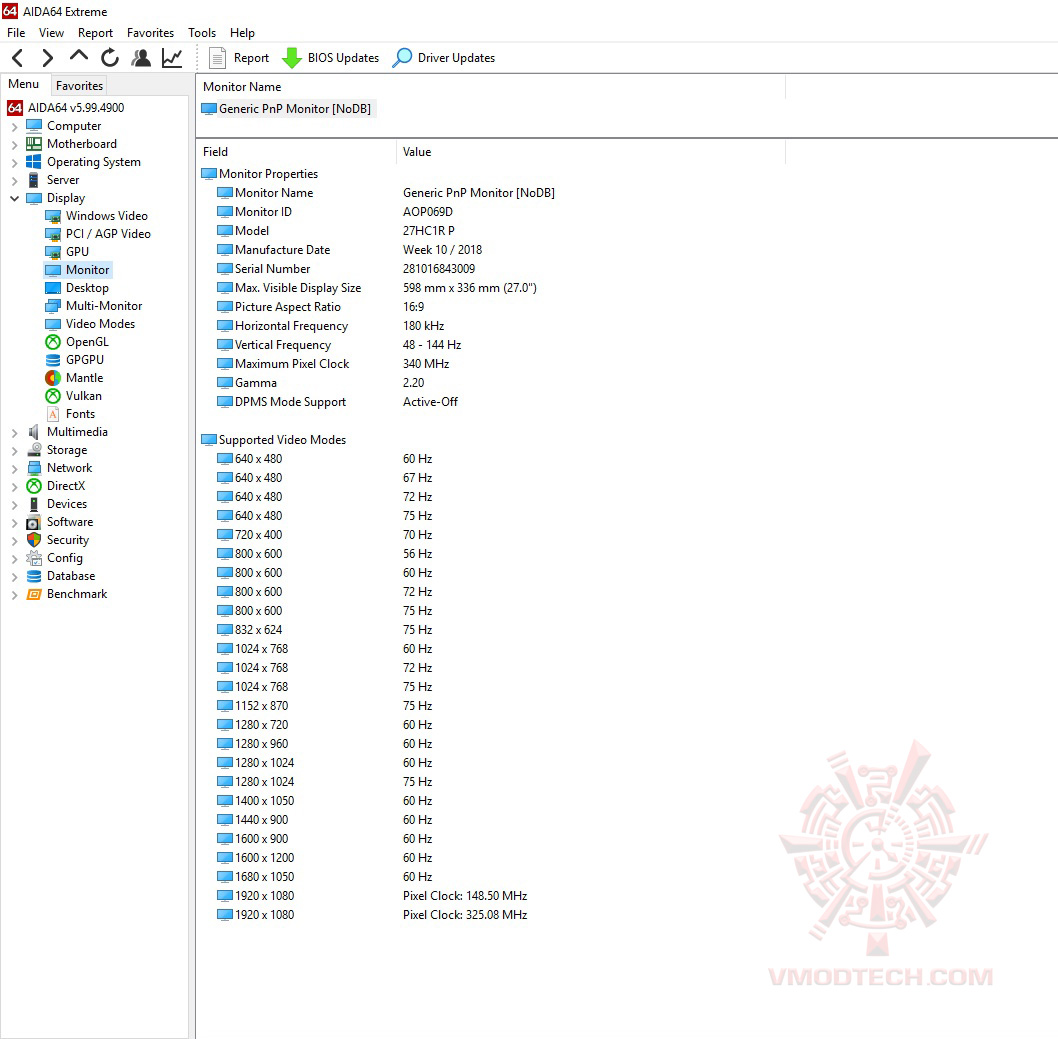Viewport: 1058px width, 1039px height.
Task: Collapse the Display tree node
Action: pyautogui.click(x=14, y=198)
